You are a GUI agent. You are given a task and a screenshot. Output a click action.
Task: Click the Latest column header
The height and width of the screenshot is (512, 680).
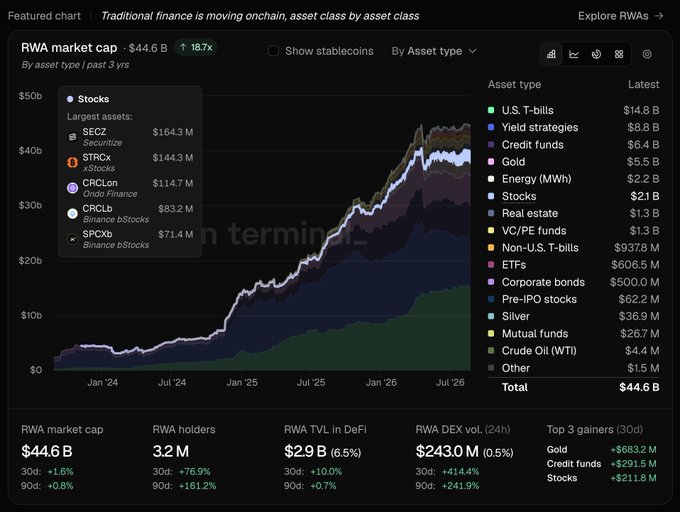[x=644, y=85]
